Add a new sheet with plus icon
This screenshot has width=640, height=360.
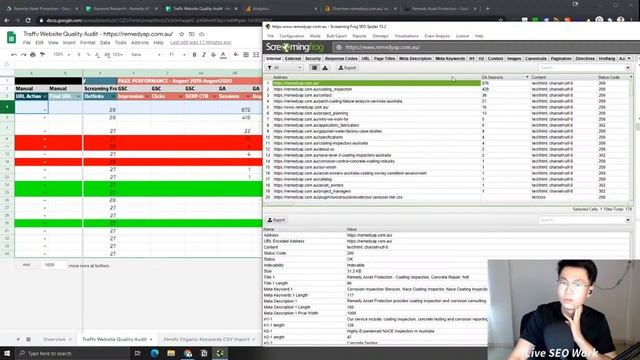click(18, 339)
